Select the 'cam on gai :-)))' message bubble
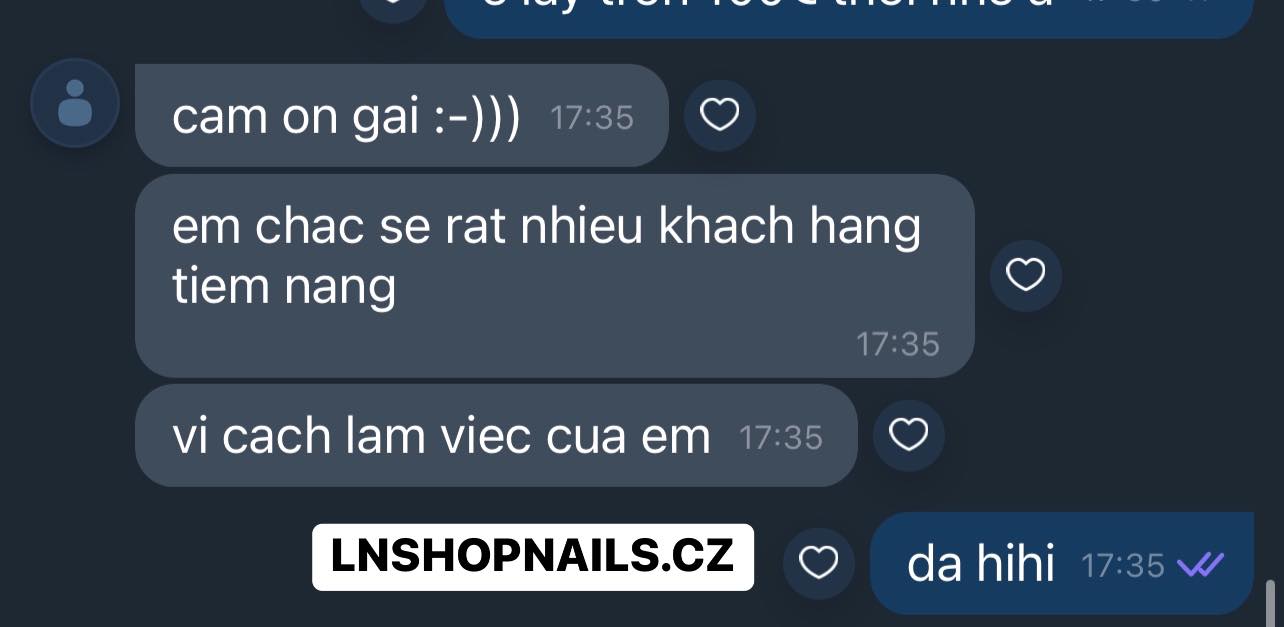This screenshot has width=1284, height=627. [x=401, y=116]
